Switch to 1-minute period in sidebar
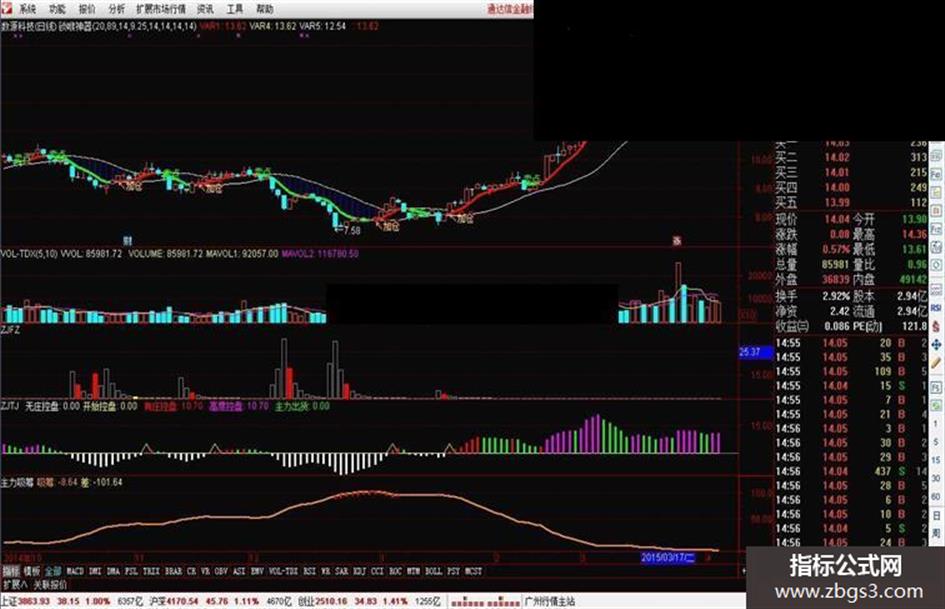 [937, 424]
